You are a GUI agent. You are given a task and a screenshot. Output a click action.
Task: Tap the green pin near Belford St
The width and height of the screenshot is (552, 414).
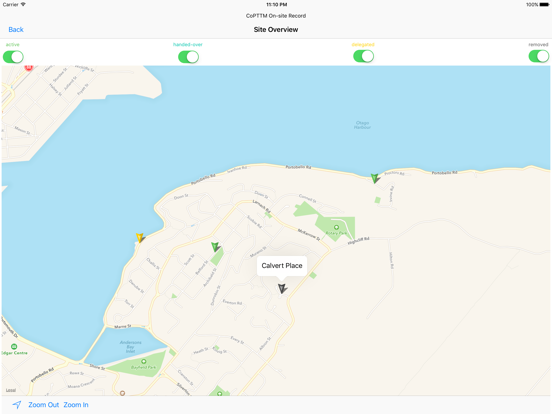(215, 247)
